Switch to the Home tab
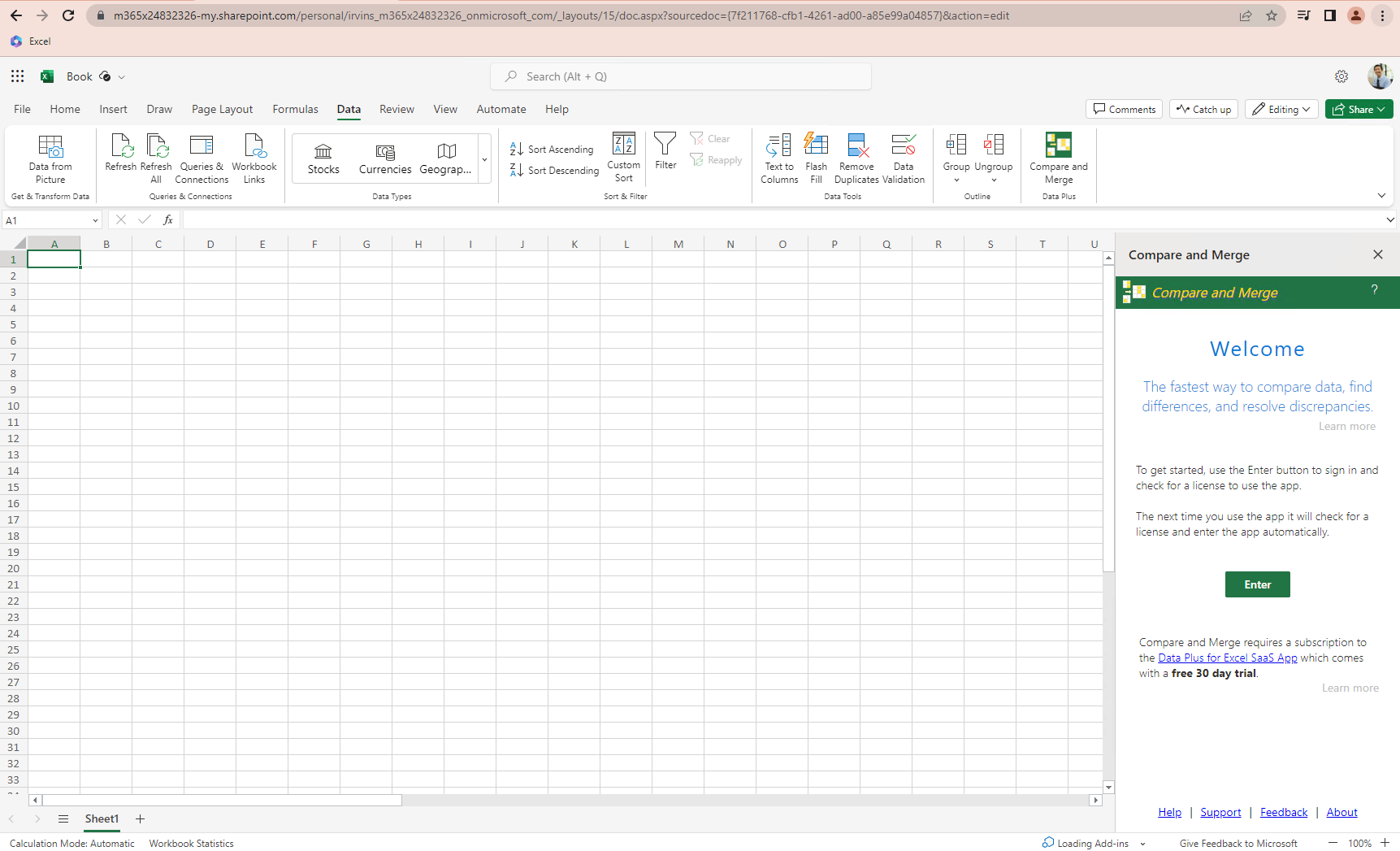1400x851 pixels. 65,109
